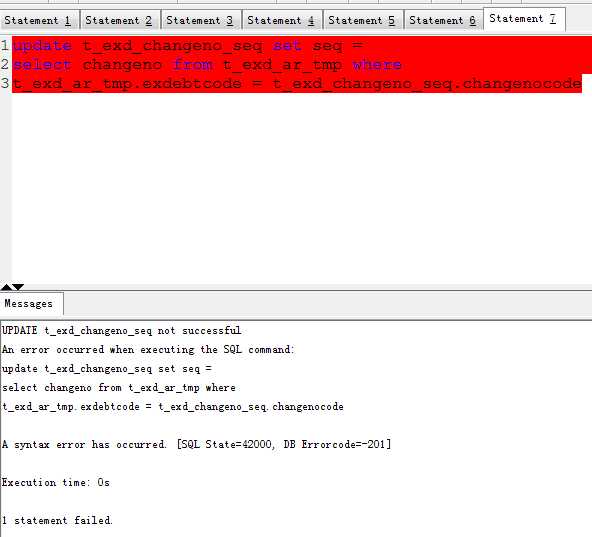Viewport: 592px width, 537px height.
Task: Click 'select changeno from t_exd_ar_tmp where' in messages
Action: point(119,388)
